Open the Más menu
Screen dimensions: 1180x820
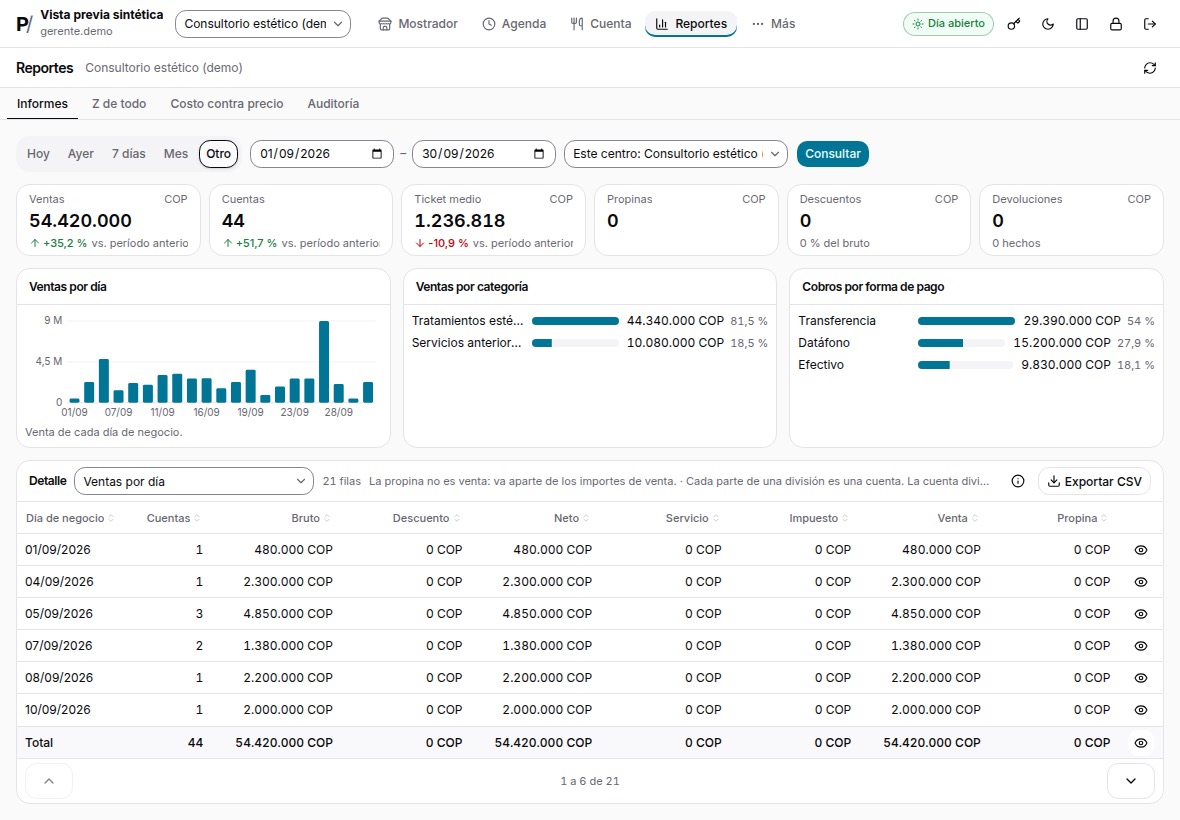pos(773,24)
